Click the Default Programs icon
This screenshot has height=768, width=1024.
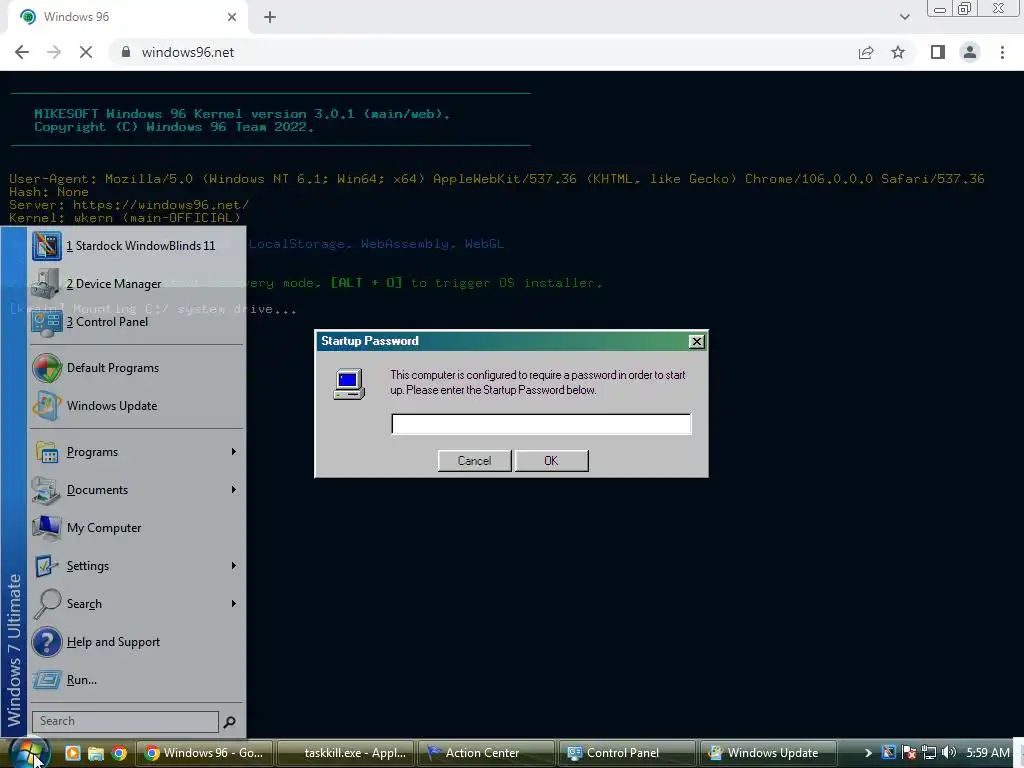[47, 368]
